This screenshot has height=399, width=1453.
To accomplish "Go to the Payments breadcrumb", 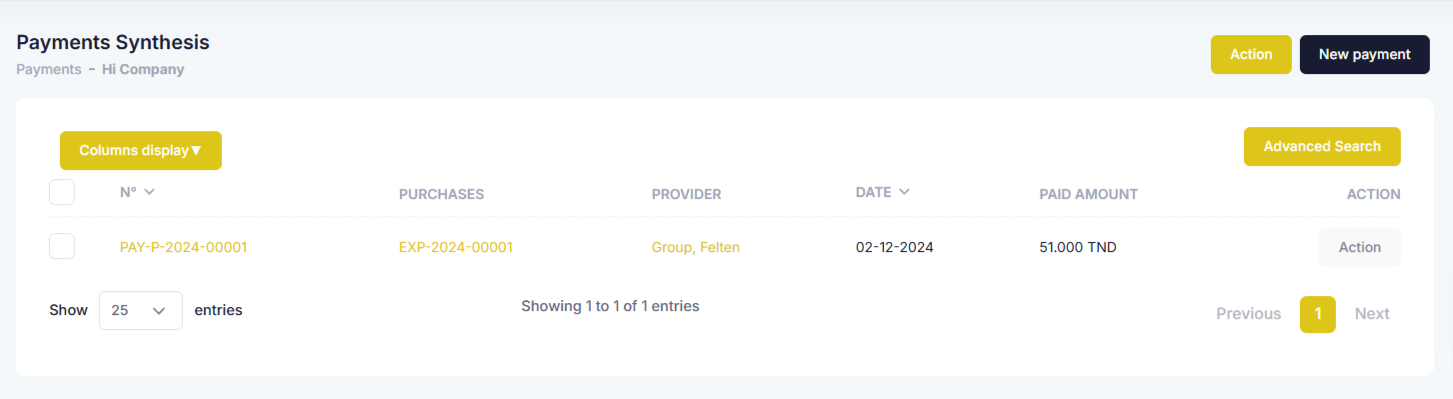I will pos(49,70).
